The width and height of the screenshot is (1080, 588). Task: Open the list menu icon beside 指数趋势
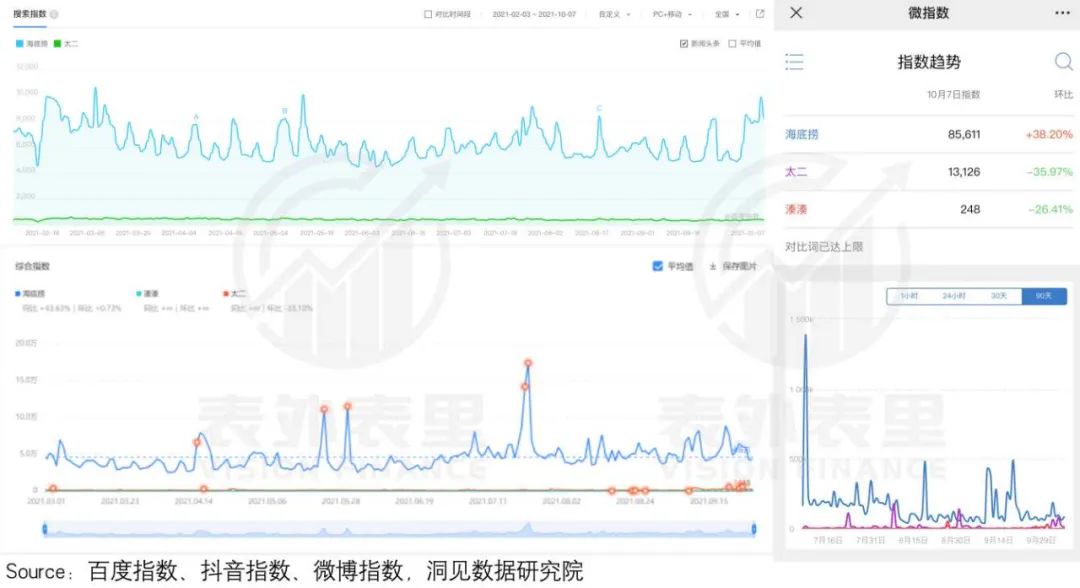point(795,62)
